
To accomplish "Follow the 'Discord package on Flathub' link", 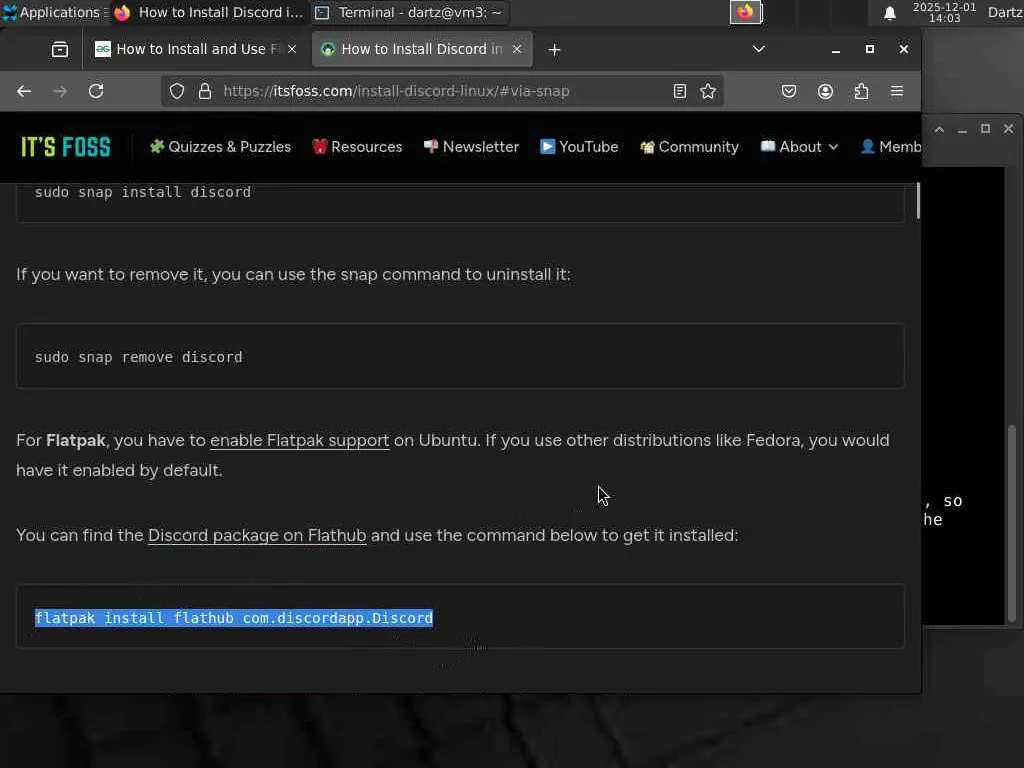I will click(257, 536).
